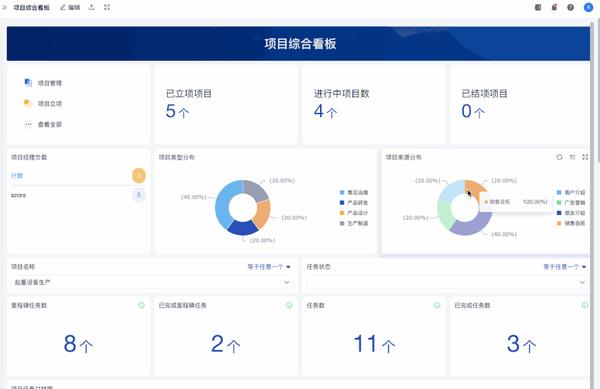This screenshot has width=600, height=389.
Task: Click the 编辑 (edit) pencil button
Action: 70,7
